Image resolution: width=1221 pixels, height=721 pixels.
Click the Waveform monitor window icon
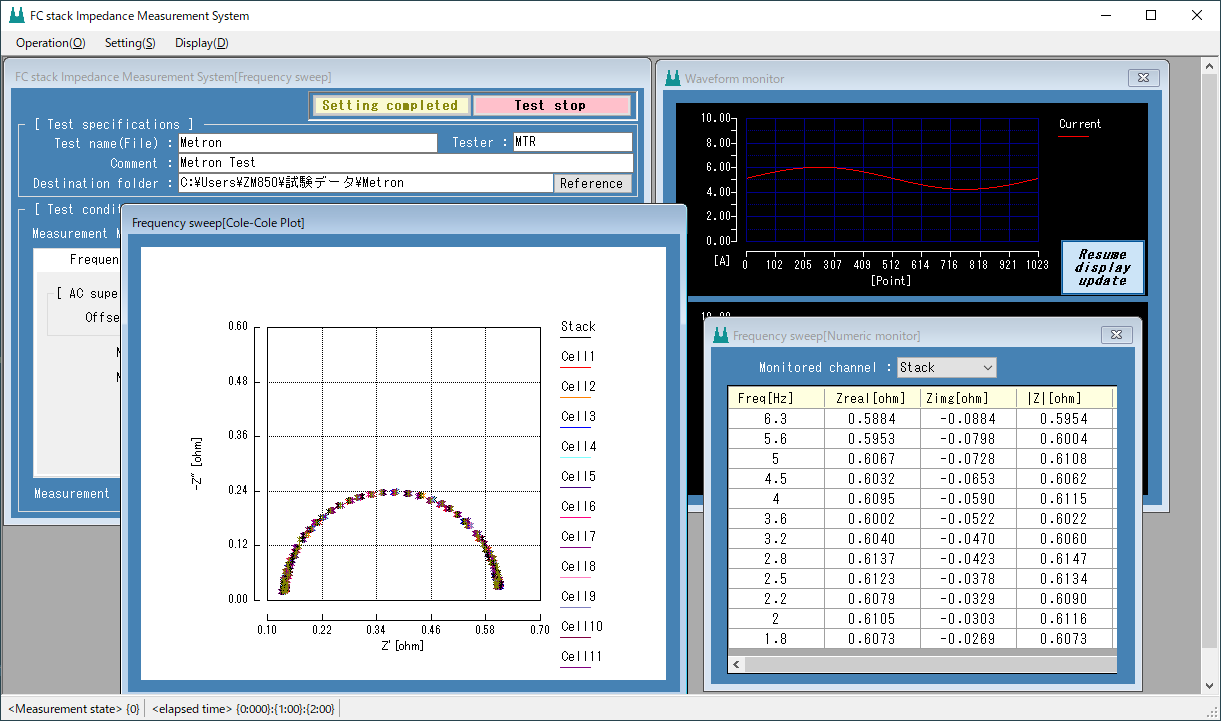(672, 78)
